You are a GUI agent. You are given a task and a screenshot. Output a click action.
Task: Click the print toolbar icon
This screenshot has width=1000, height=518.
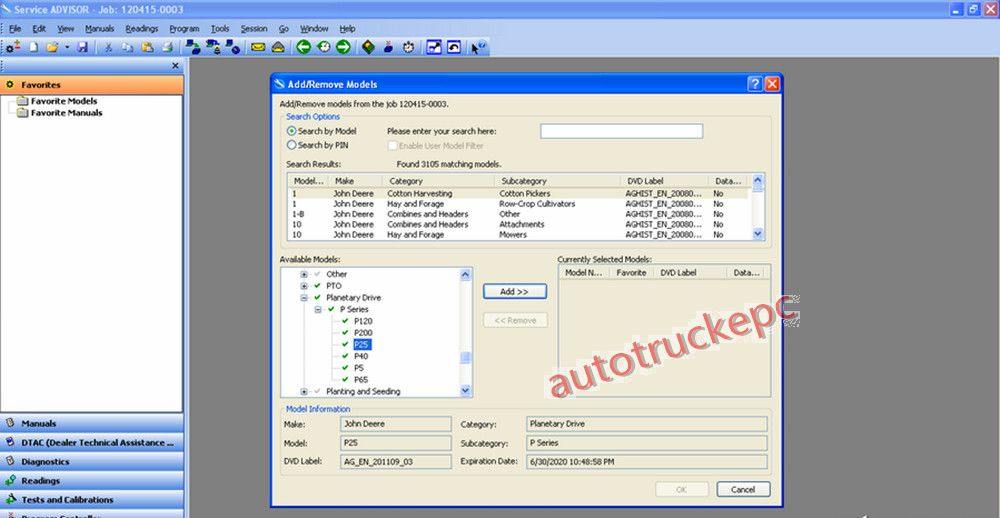coord(167,47)
